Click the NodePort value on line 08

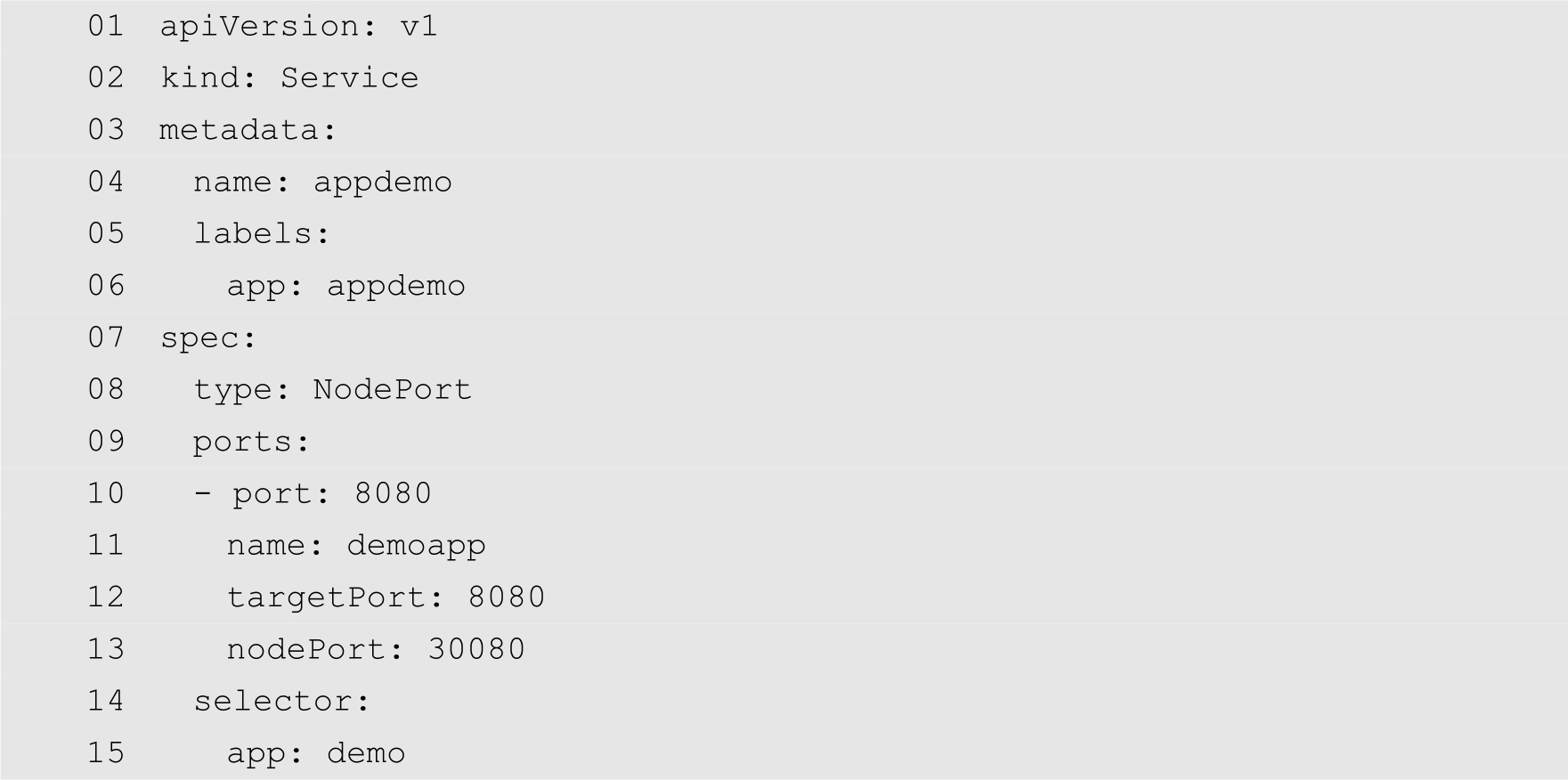tap(392, 389)
